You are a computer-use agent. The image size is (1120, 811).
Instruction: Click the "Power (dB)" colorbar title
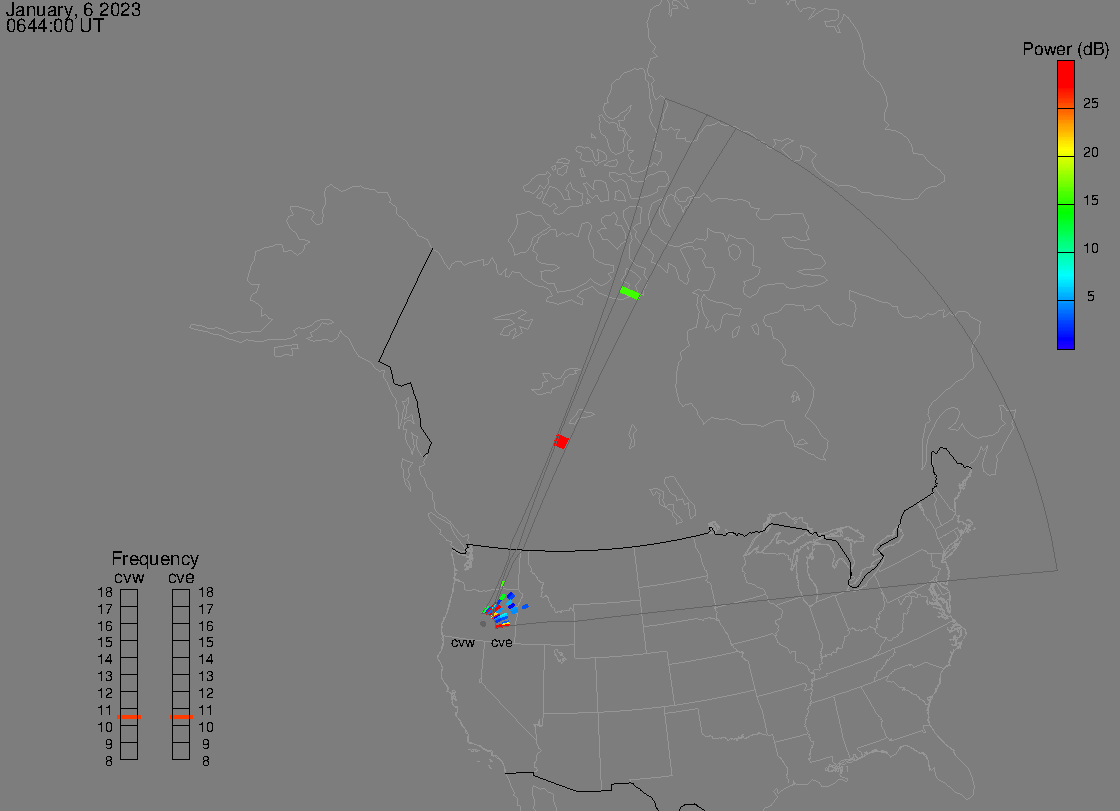coord(1065,49)
